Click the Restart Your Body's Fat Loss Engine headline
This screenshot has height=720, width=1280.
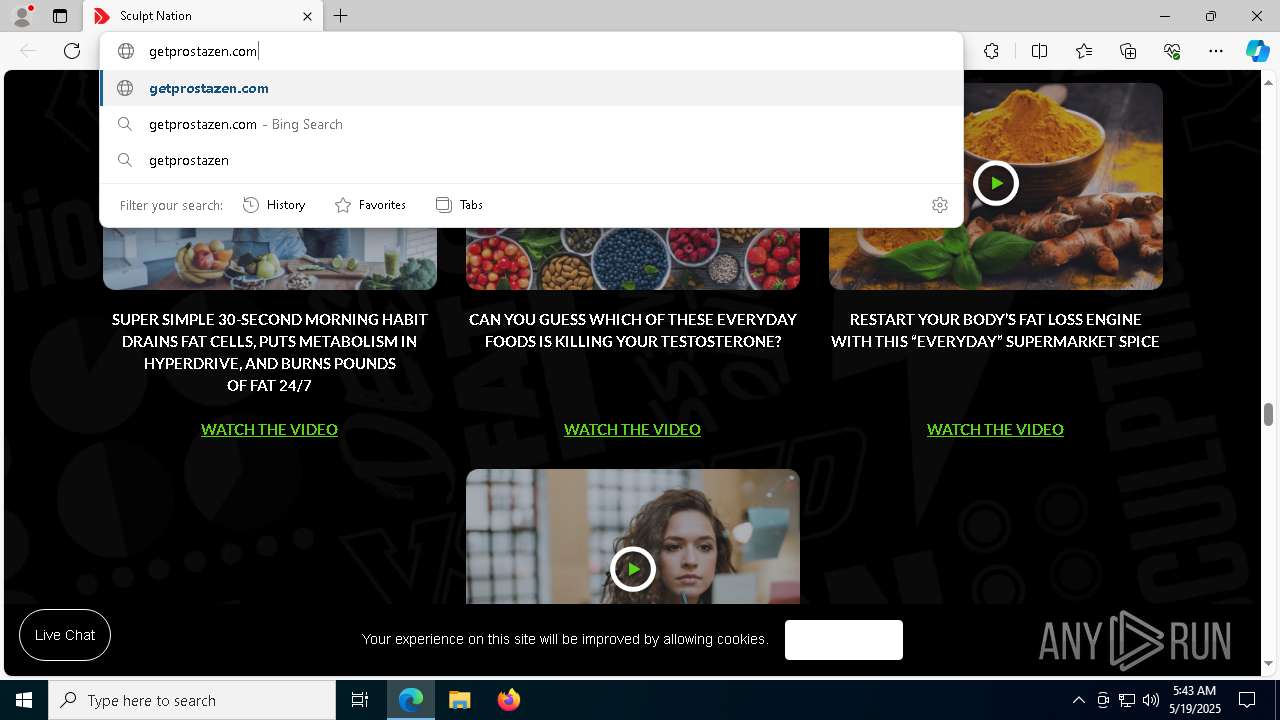point(995,330)
